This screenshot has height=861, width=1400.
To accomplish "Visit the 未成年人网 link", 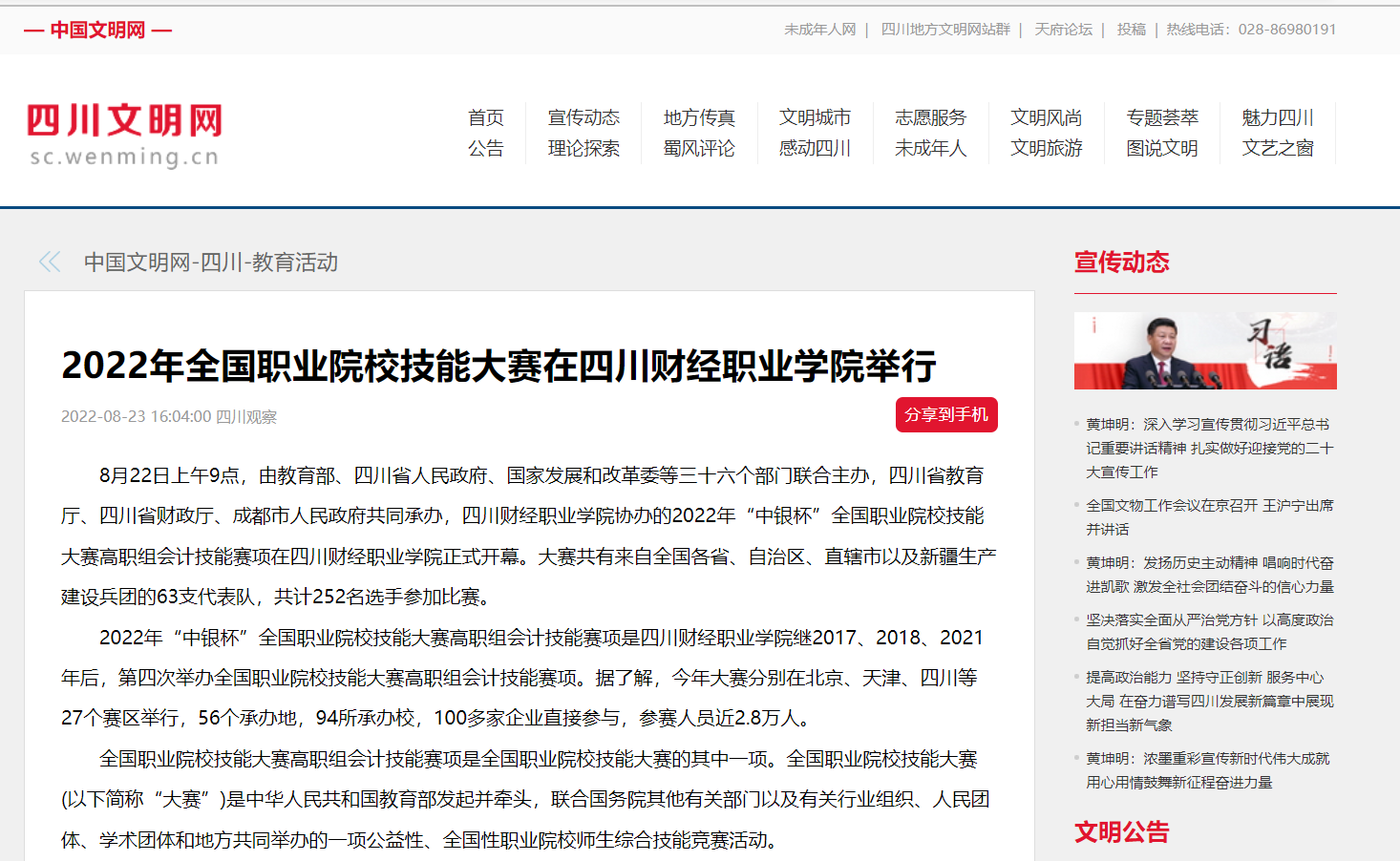I will point(819,30).
